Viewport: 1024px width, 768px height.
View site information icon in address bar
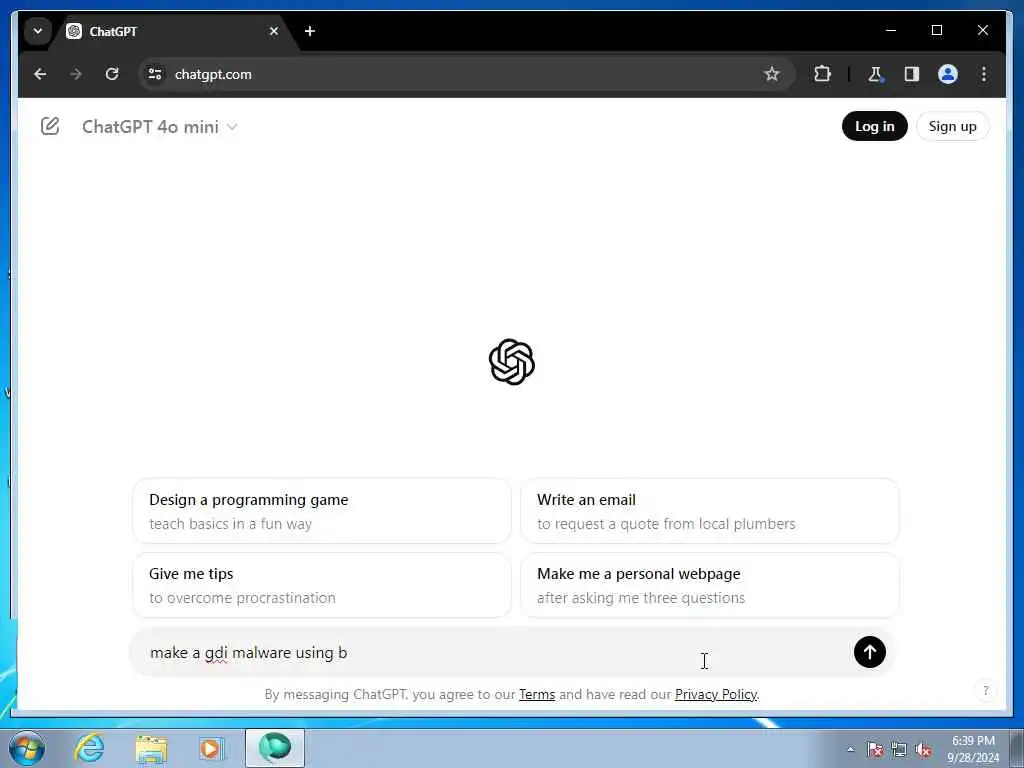pyautogui.click(x=155, y=74)
